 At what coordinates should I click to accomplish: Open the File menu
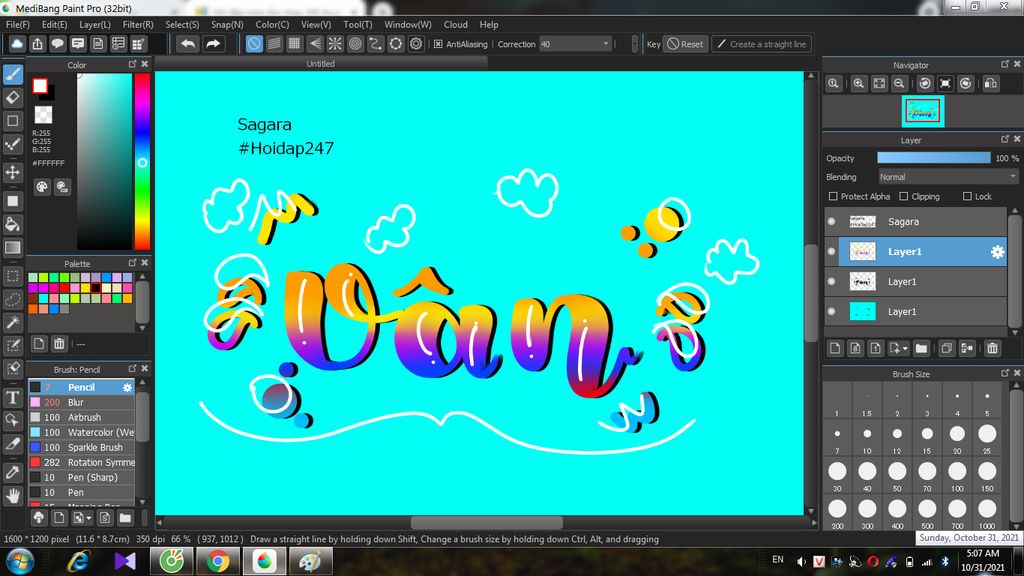[x=18, y=24]
